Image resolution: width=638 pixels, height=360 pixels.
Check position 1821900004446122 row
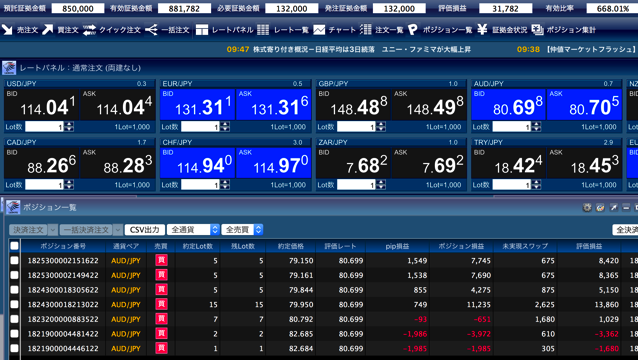pos(14,348)
